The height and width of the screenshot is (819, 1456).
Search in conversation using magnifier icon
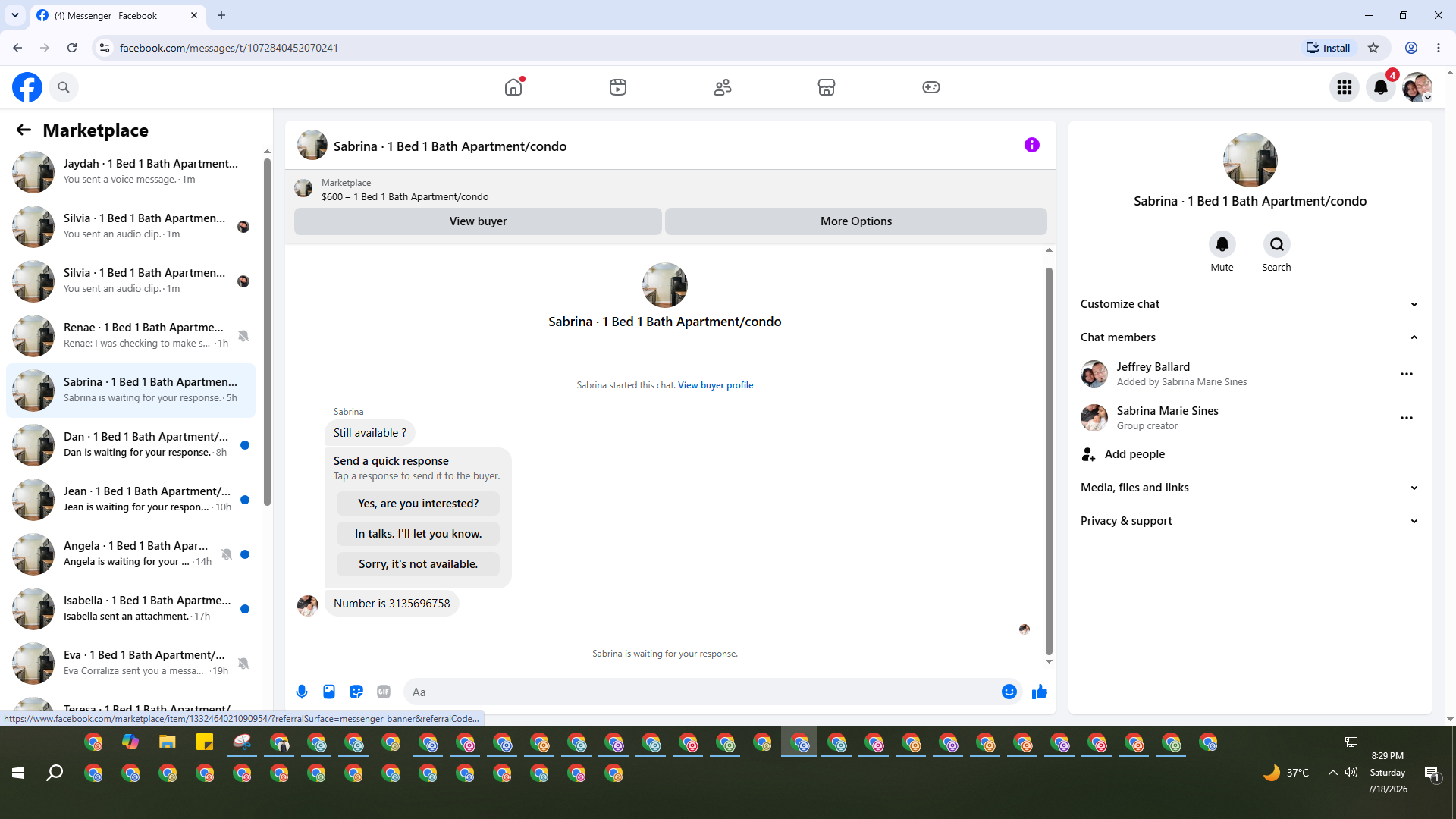[1277, 244]
